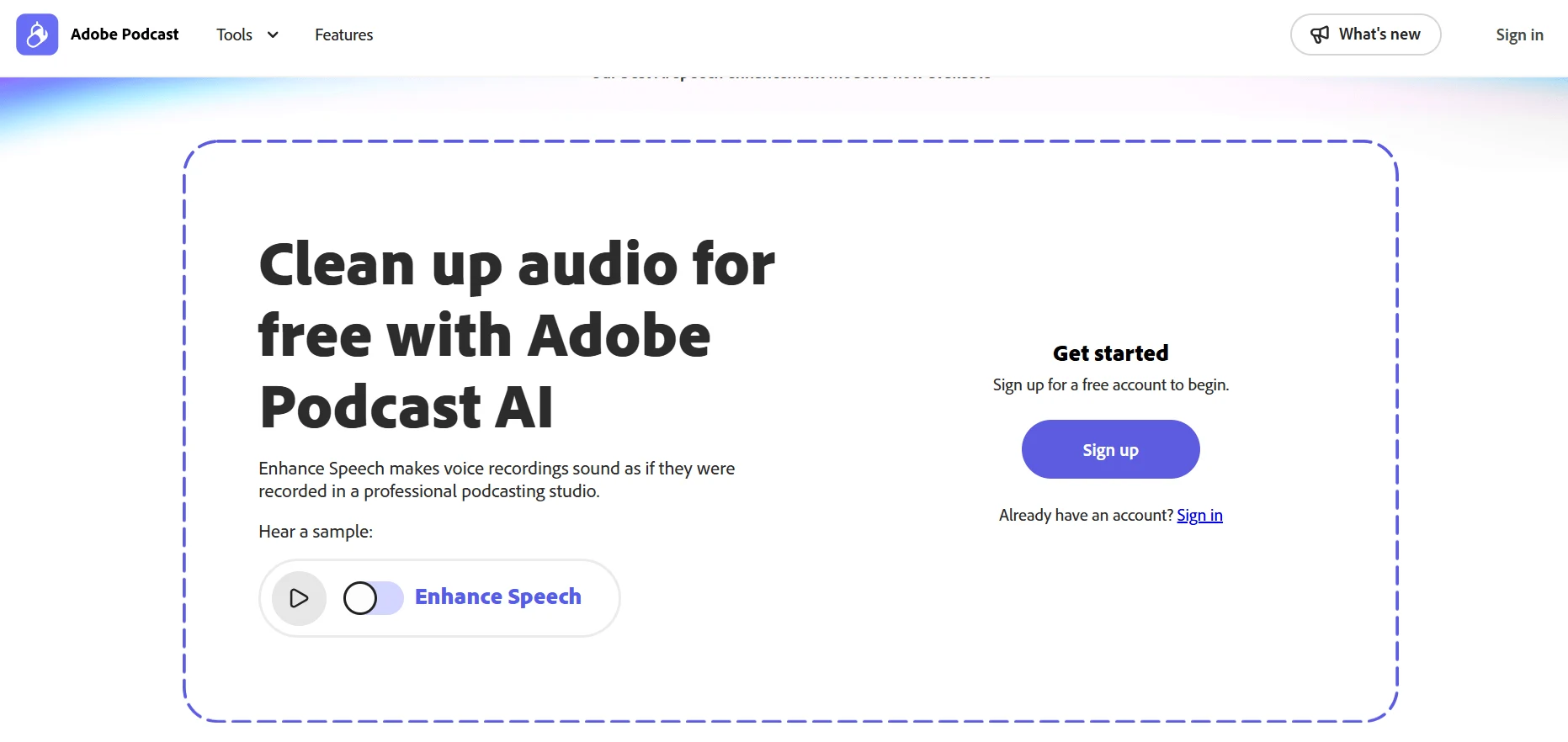The width and height of the screenshot is (1568, 742).
Task: Toggle the sample between original and enhanced audio
Action: pos(371,597)
